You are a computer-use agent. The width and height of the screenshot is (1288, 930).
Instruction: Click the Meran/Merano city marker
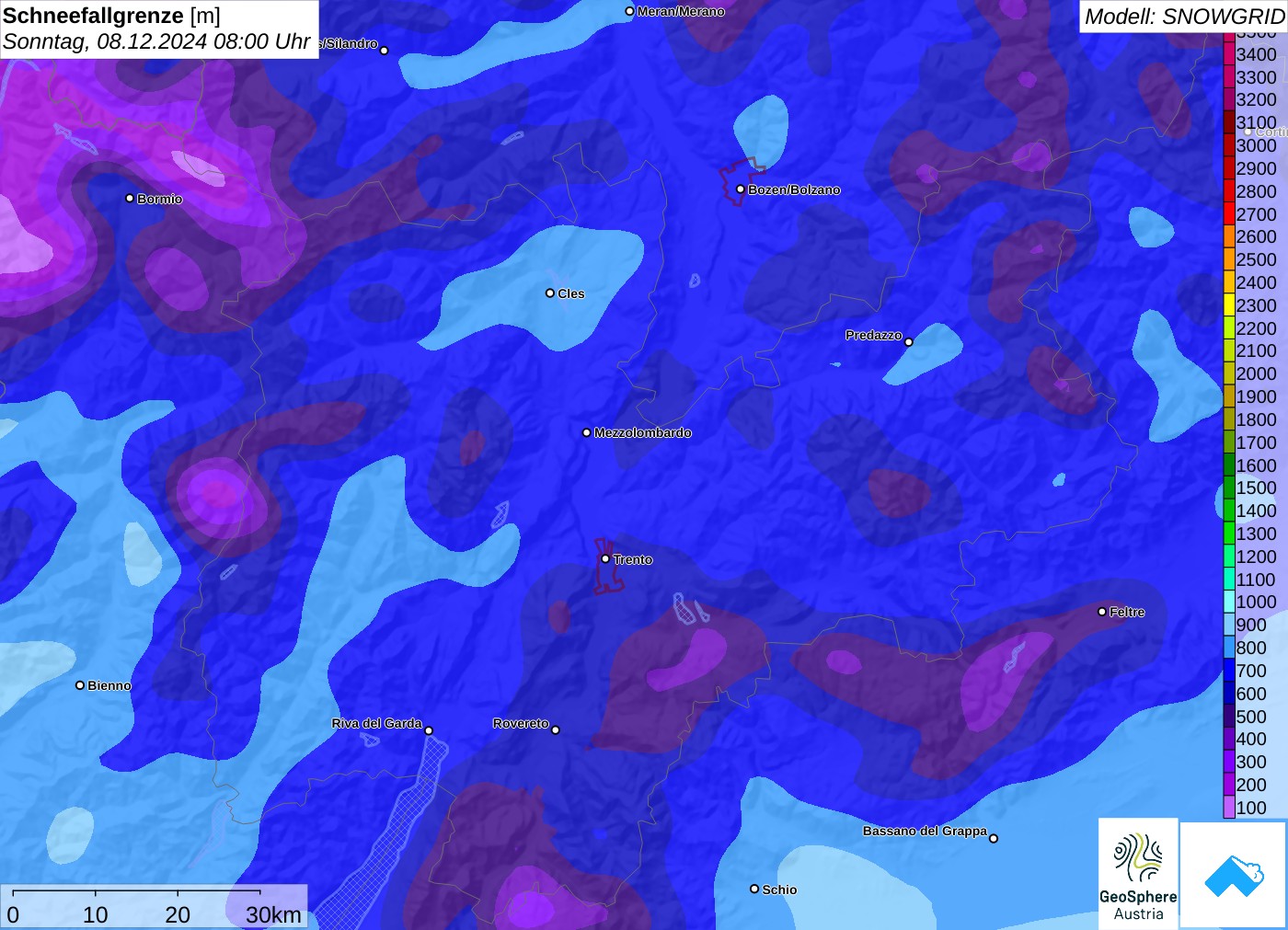click(630, 11)
